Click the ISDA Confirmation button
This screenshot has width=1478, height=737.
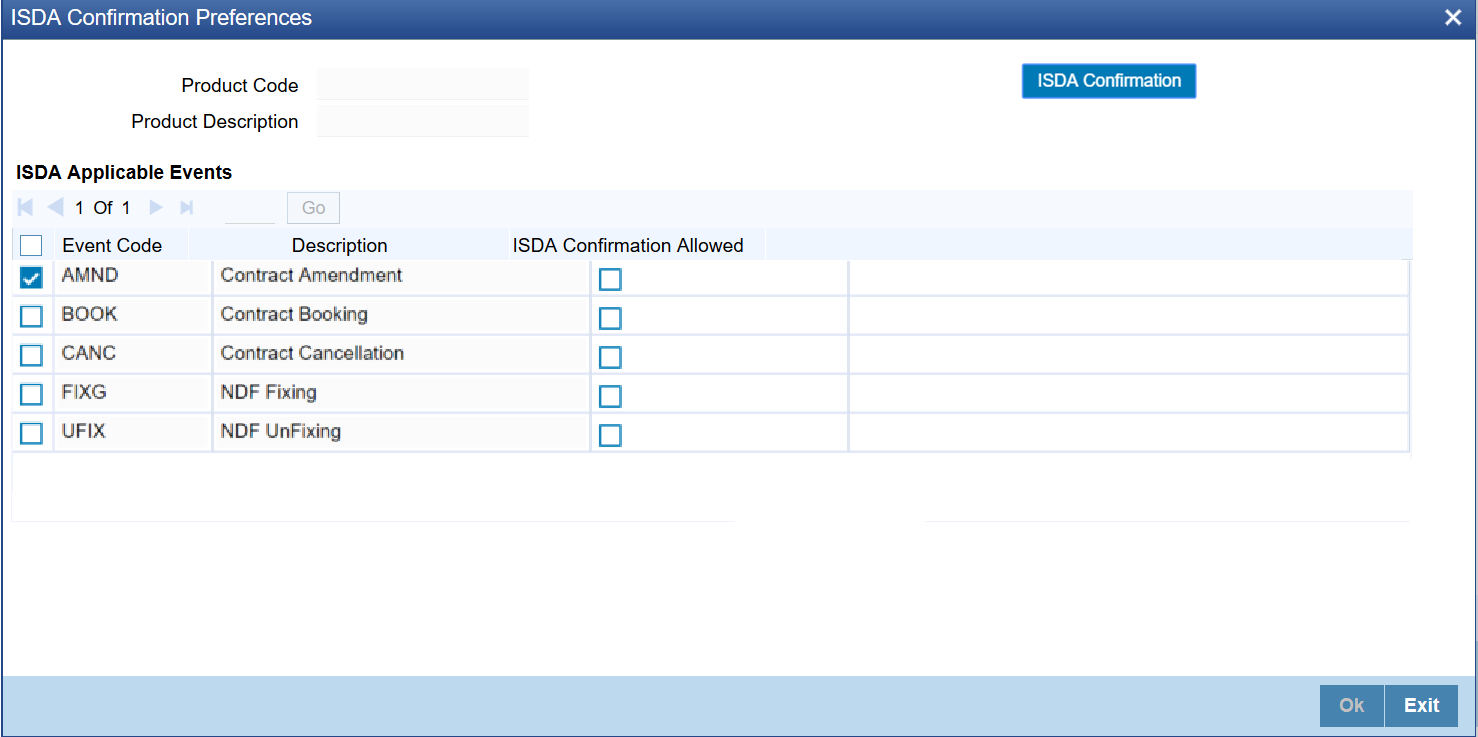[1109, 81]
